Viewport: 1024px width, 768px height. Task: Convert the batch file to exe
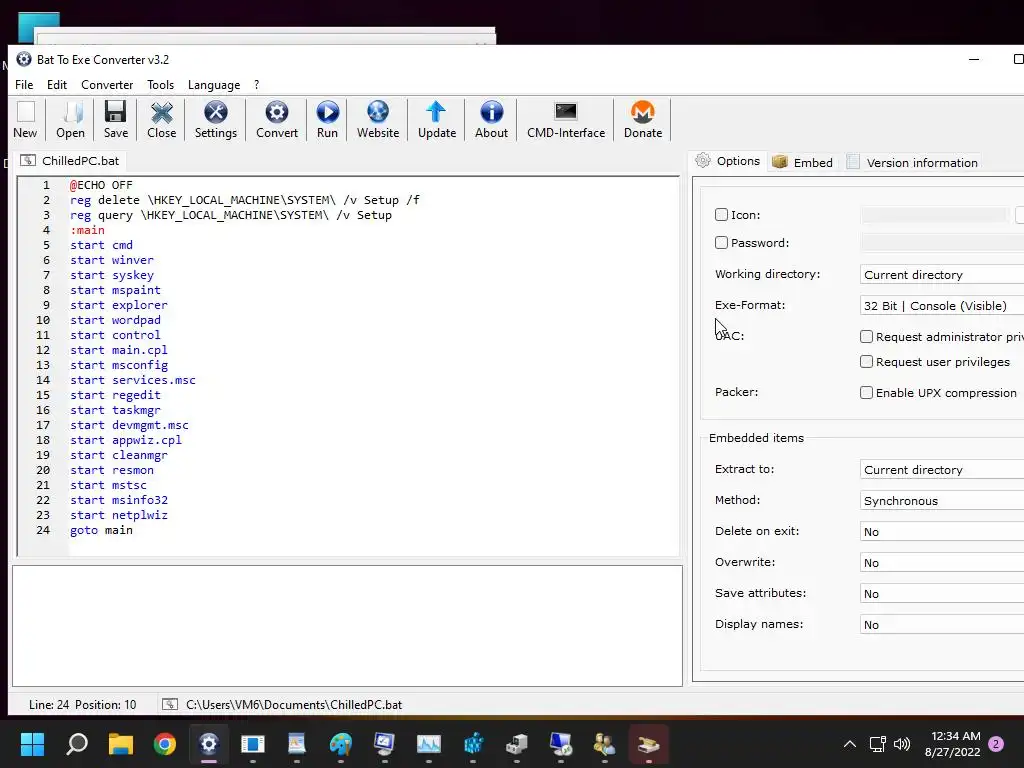[x=277, y=120]
